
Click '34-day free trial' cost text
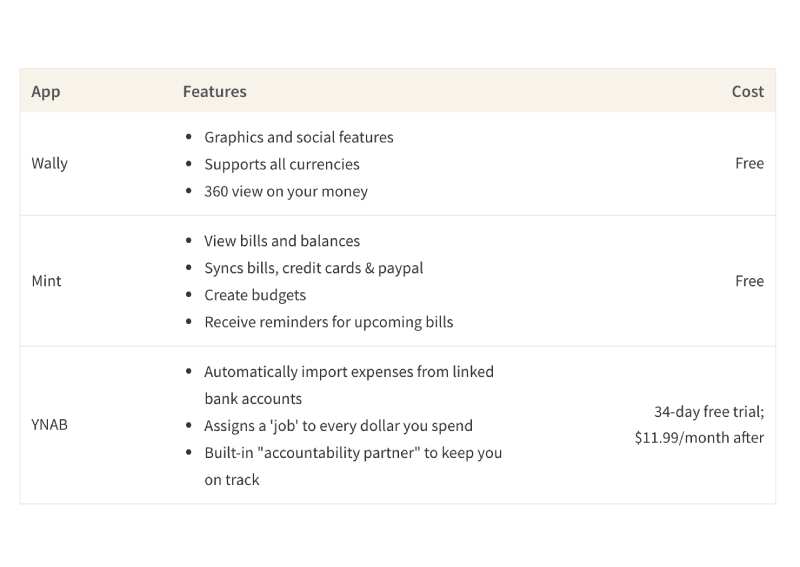tap(708, 411)
